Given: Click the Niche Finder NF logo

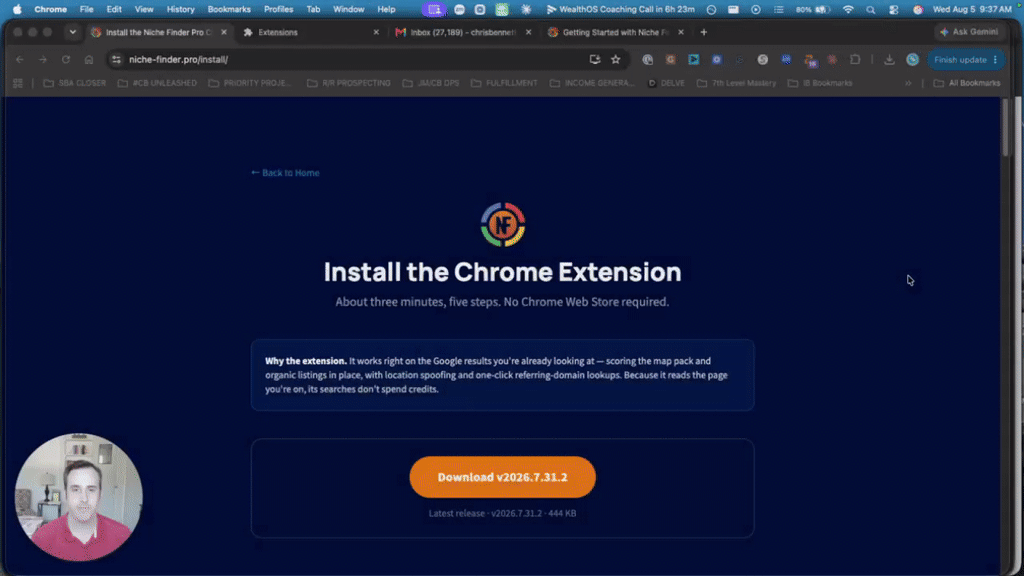Looking at the screenshot, I should click(503, 225).
